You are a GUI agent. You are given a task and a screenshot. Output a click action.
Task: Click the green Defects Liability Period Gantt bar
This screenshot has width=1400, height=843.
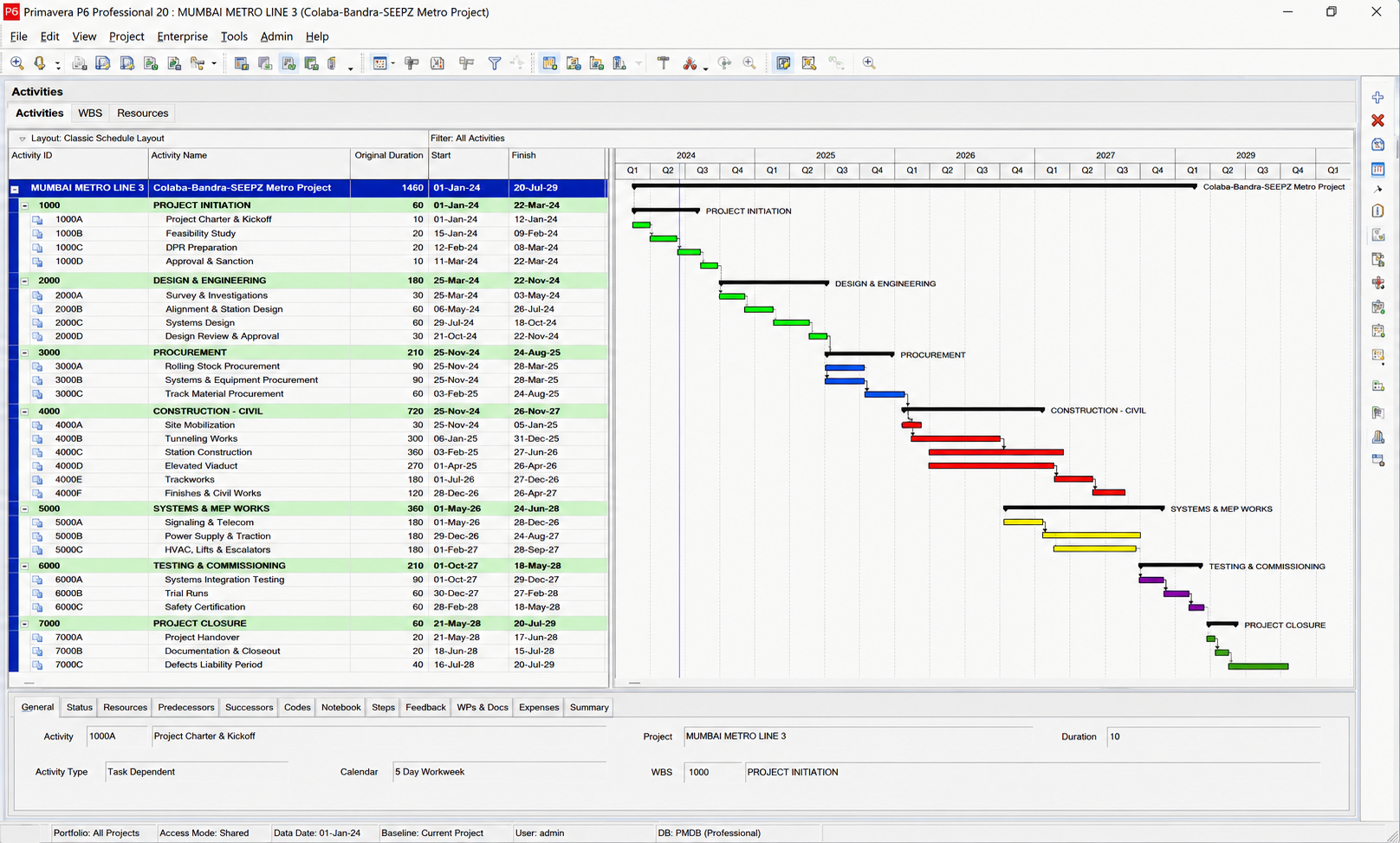click(x=1258, y=666)
